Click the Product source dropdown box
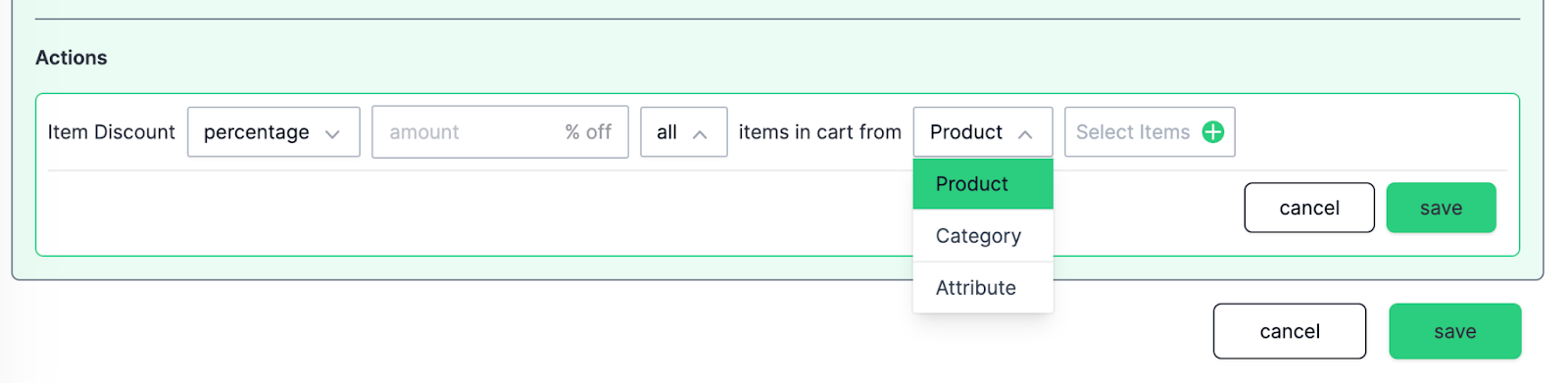 (983, 132)
